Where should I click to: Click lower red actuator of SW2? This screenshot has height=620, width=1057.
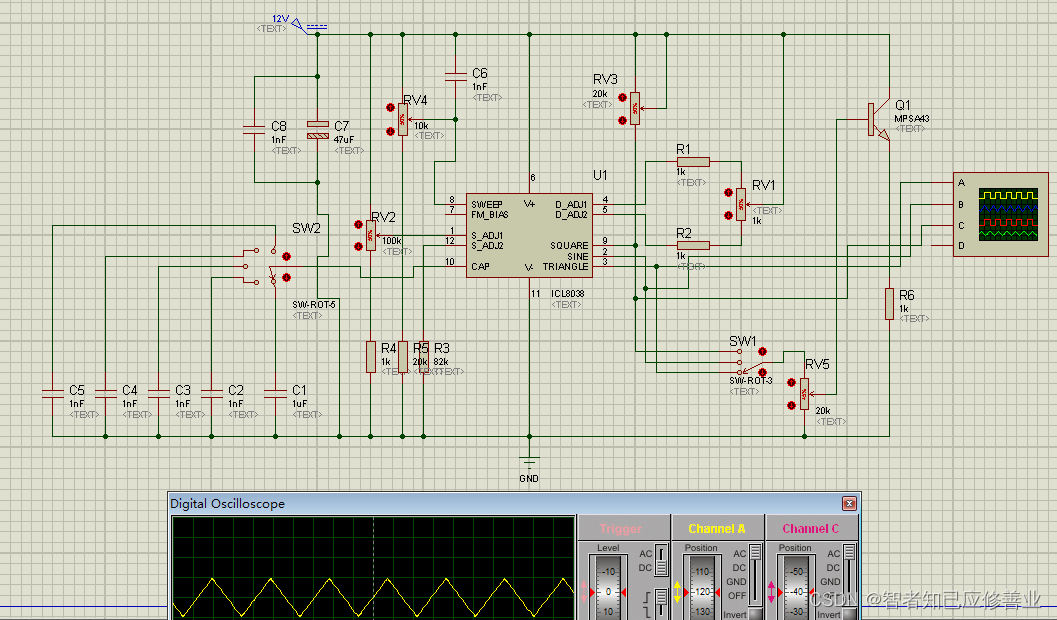click(x=286, y=277)
